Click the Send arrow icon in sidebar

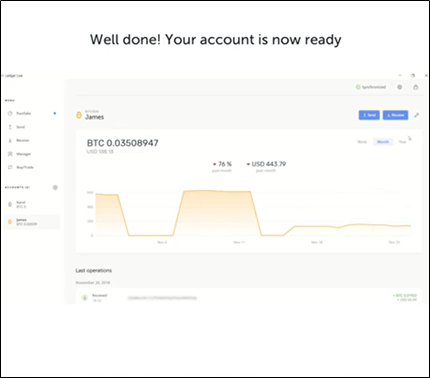point(10,127)
